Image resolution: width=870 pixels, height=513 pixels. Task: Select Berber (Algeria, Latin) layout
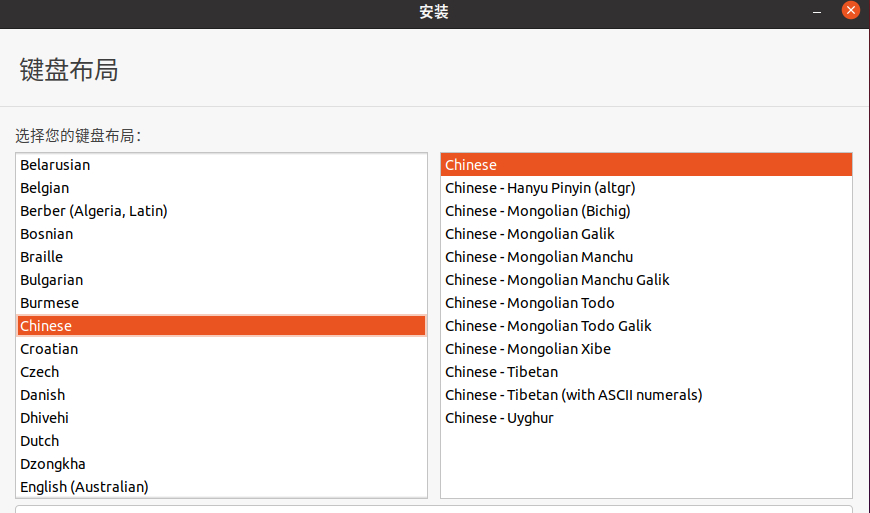point(221,211)
